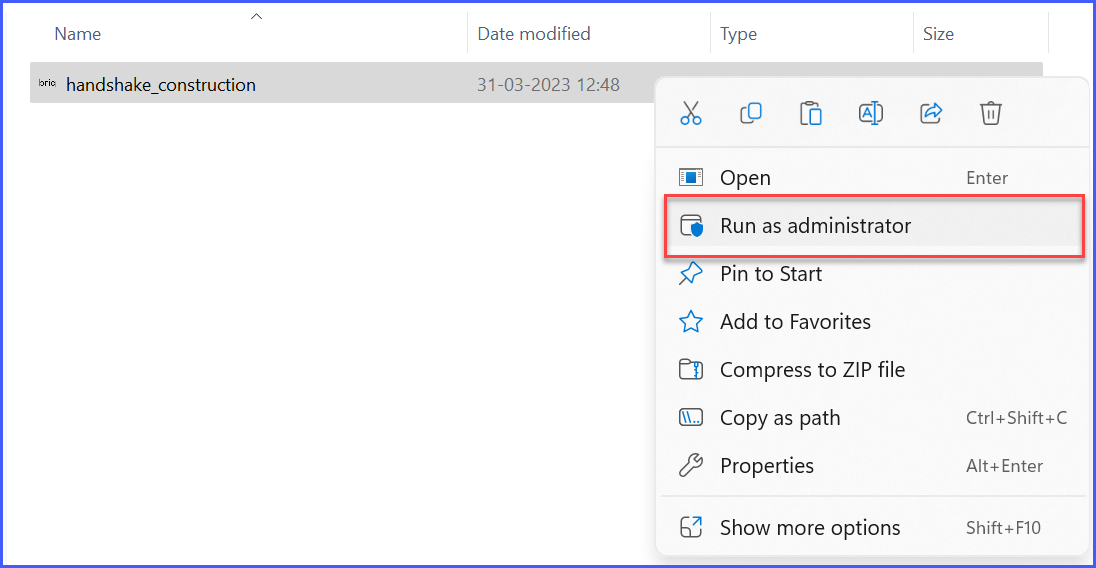Sort by the Name column header
The width and height of the screenshot is (1096, 568).
click(x=78, y=34)
